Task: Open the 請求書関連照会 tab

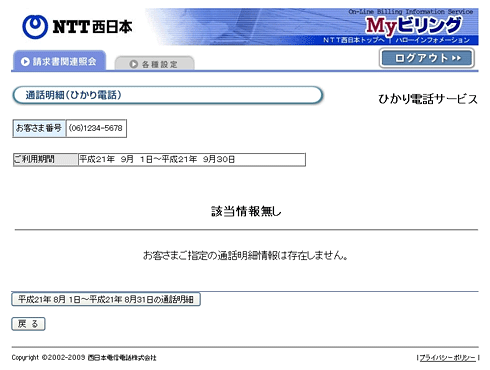Action: [x=59, y=61]
